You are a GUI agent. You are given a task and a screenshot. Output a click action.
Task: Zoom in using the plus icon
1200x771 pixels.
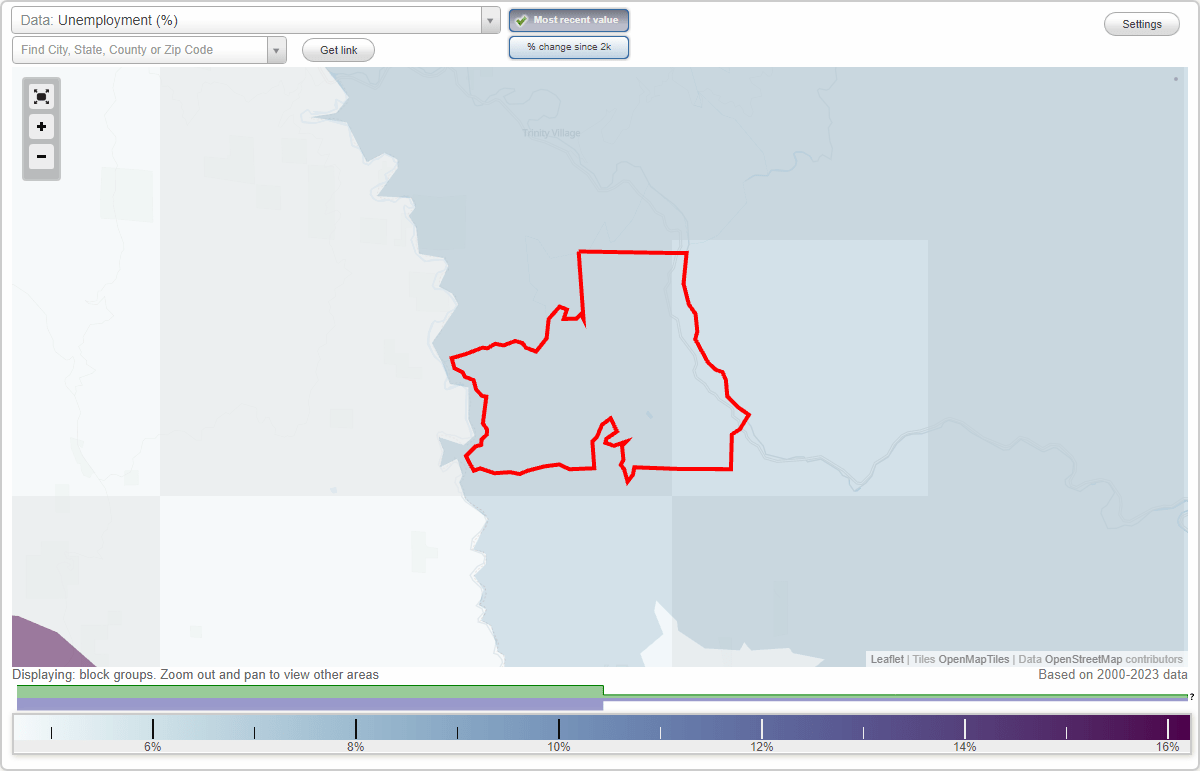[41, 127]
